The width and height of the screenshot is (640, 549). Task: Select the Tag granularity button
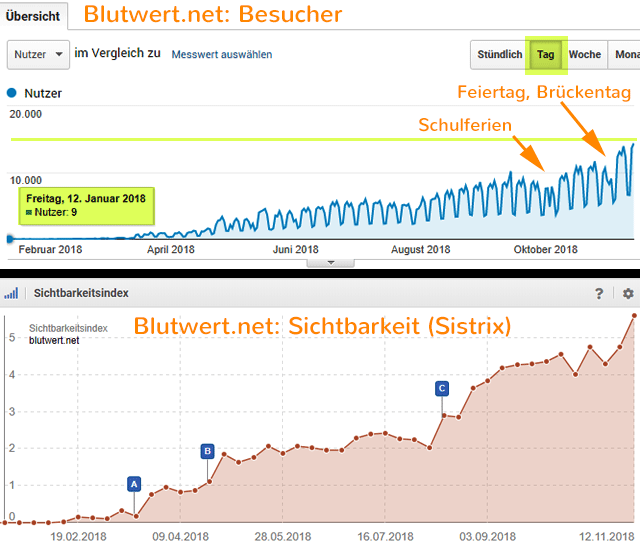(x=546, y=55)
